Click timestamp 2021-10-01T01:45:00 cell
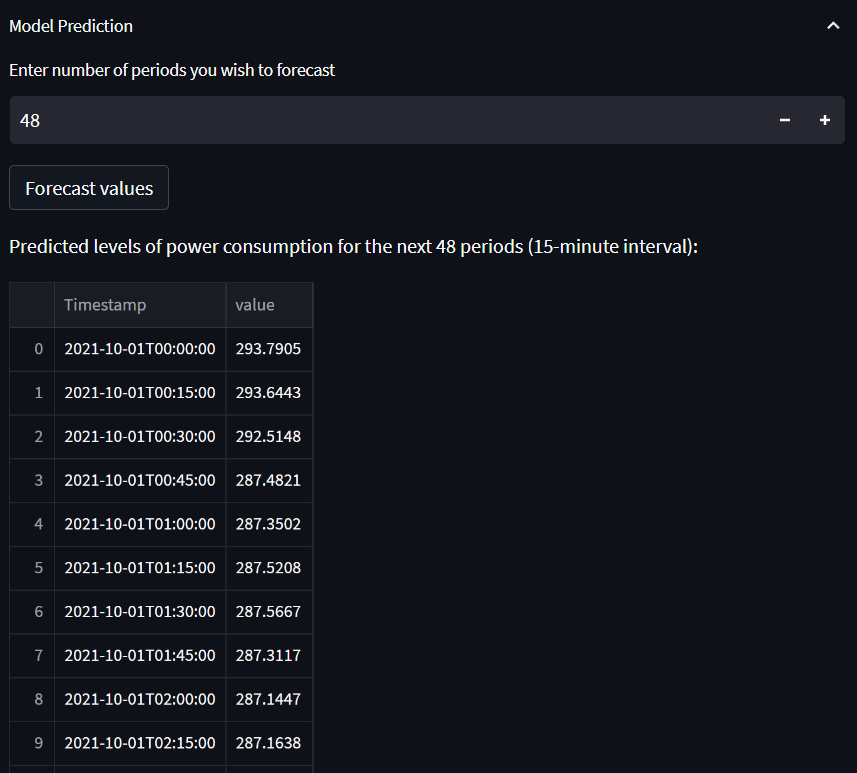This screenshot has width=857, height=773. click(139, 656)
